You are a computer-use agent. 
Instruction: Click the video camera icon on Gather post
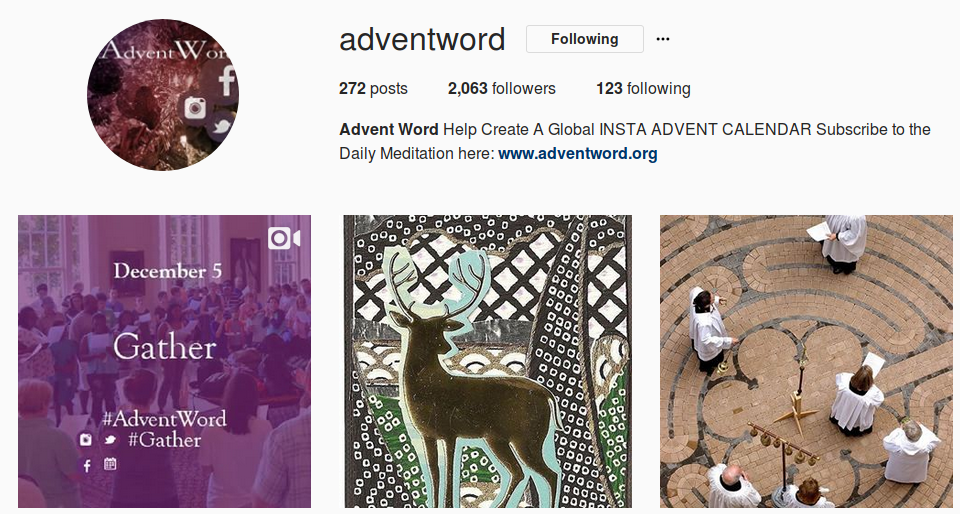point(284,239)
